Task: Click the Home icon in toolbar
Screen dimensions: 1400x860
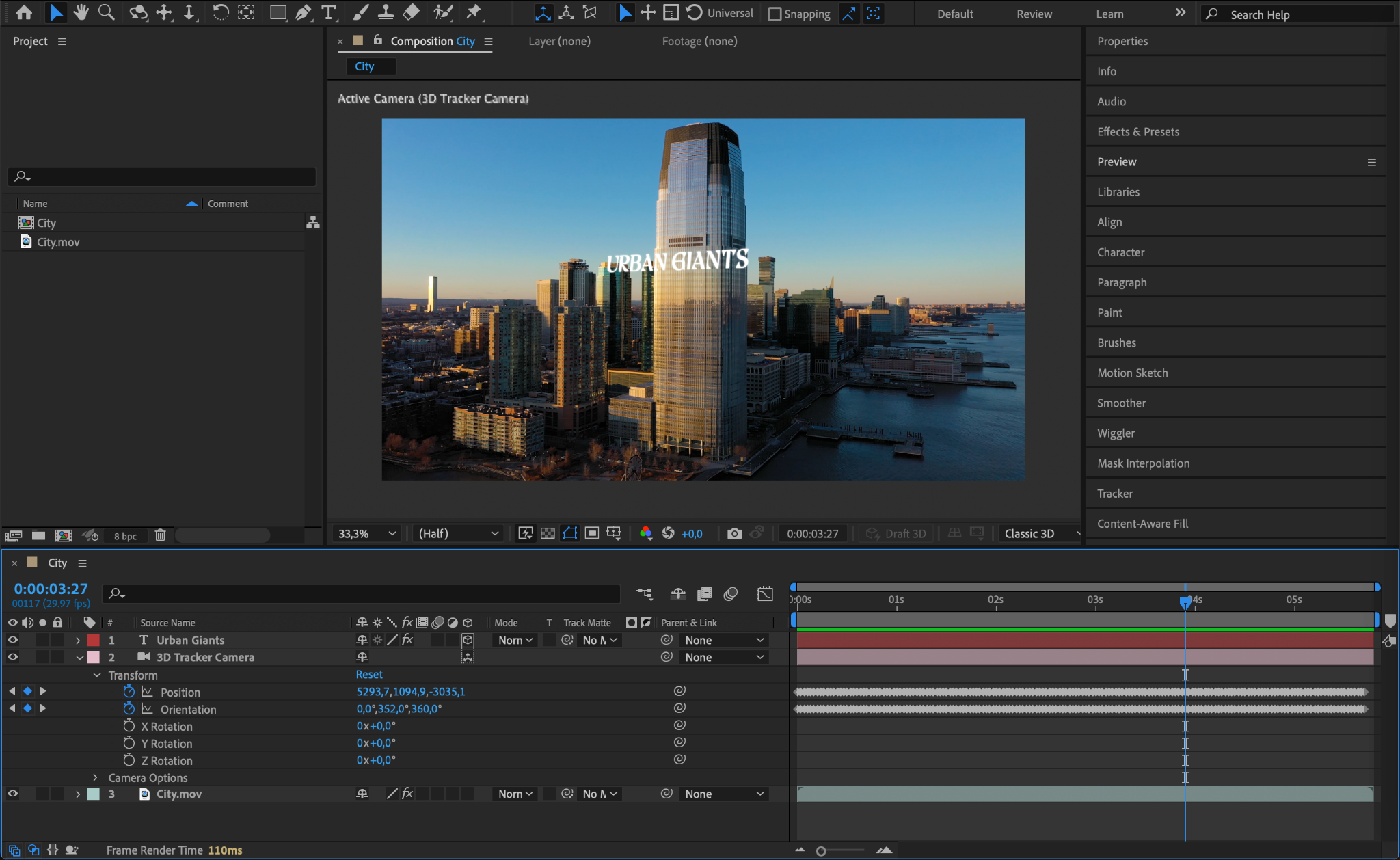Action: 24,12
